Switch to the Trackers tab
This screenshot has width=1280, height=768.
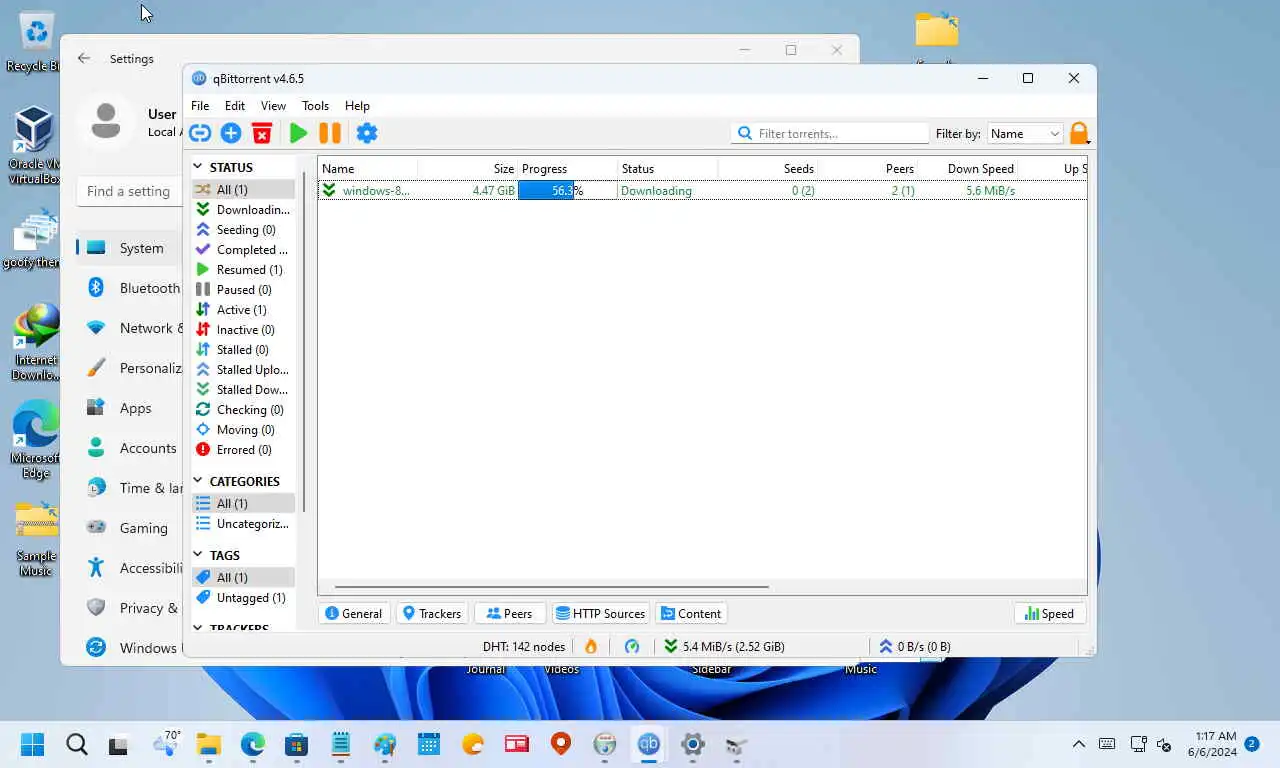point(431,613)
